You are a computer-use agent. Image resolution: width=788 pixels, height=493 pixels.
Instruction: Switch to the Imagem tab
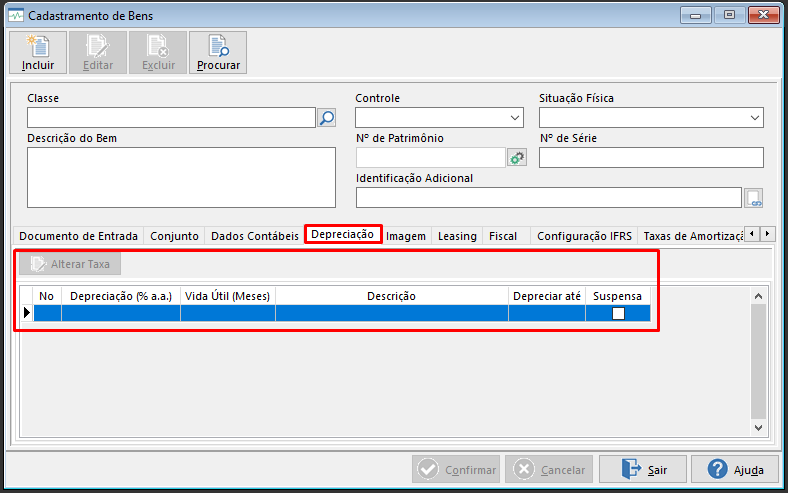(406, 236)
